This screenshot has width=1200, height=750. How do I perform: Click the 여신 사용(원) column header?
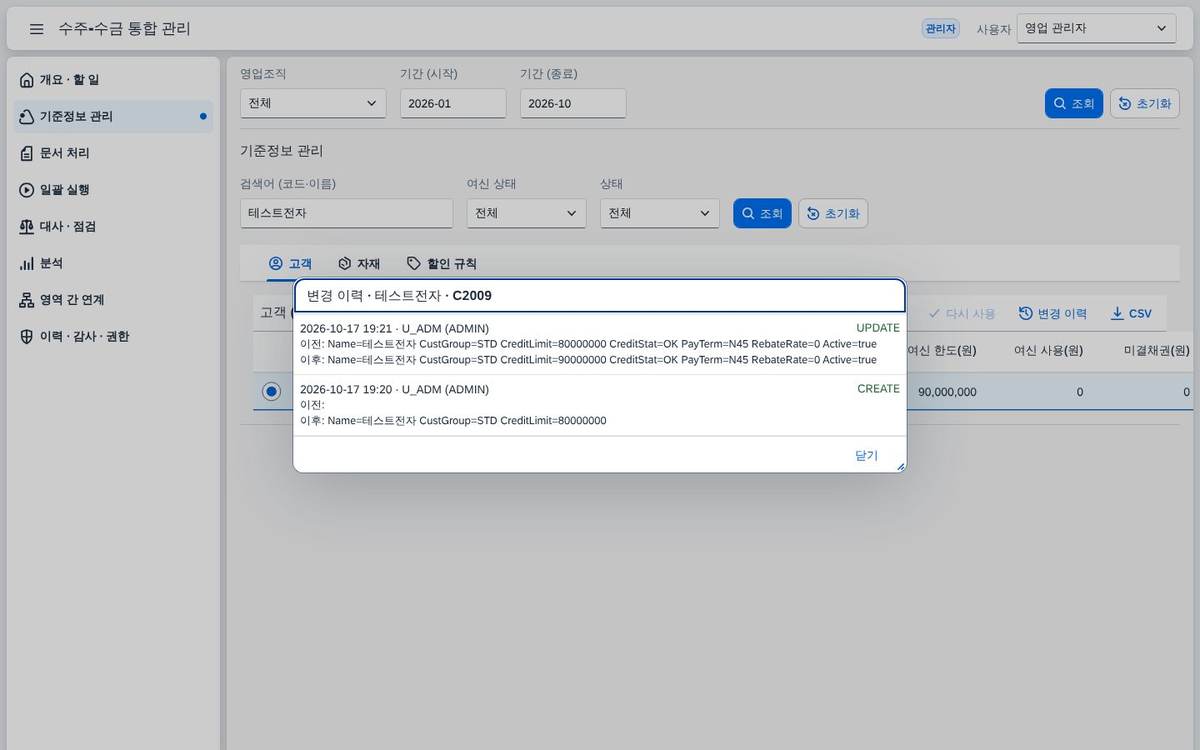[1048, 351]
